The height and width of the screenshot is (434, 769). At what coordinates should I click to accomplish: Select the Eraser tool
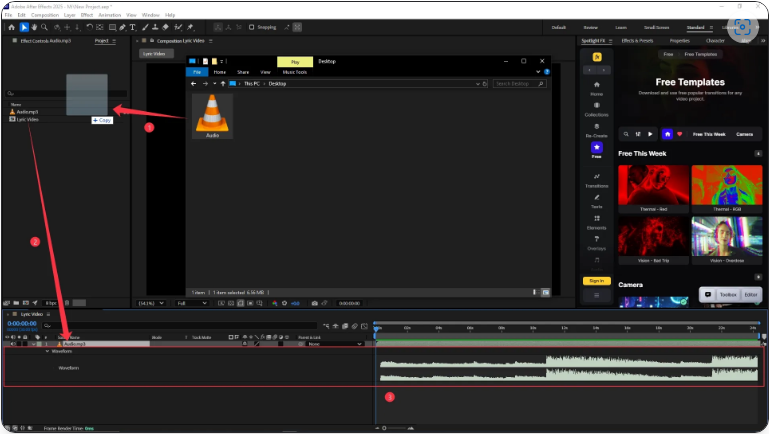click(165, 27)
